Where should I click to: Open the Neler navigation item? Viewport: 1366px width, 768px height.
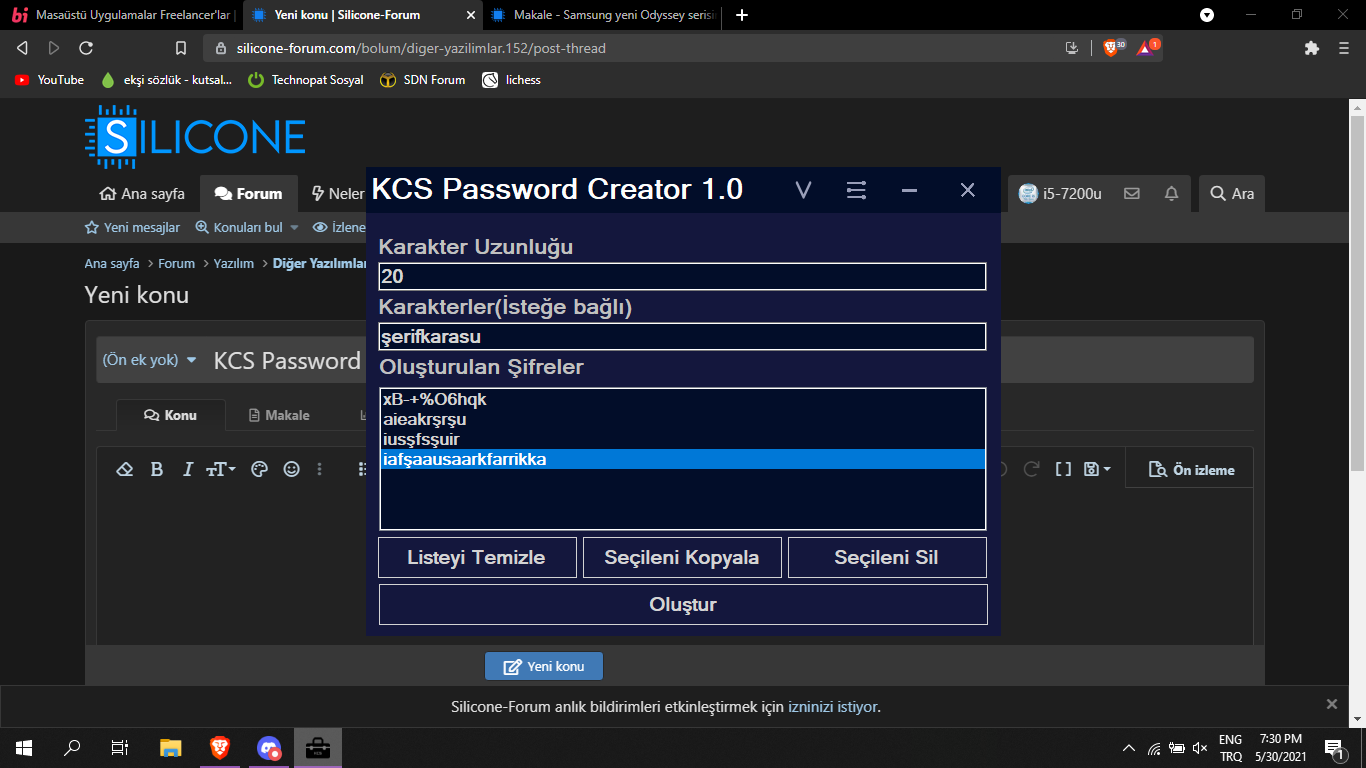tap(338, 194)
